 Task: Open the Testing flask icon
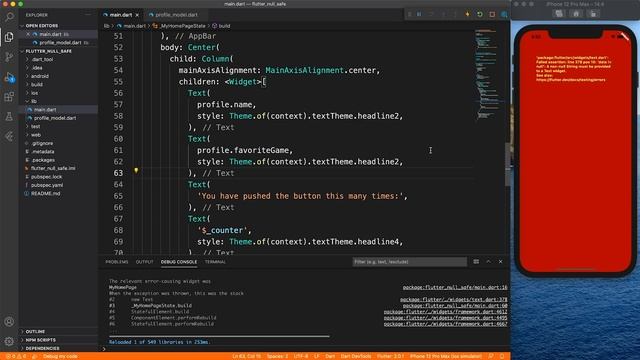point(9,117)
